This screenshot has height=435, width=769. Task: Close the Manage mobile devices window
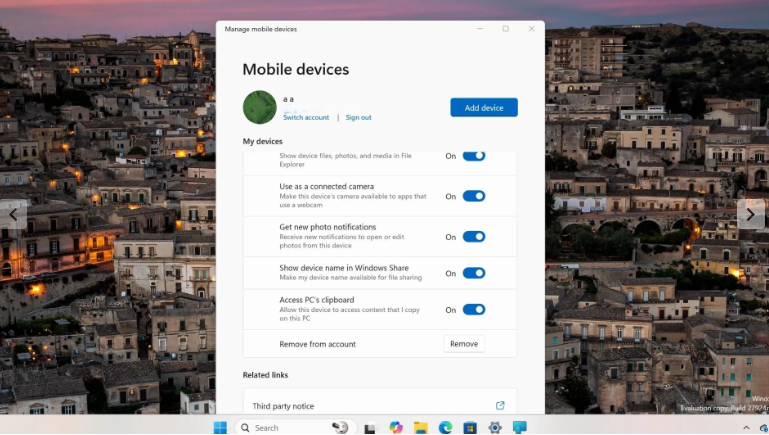[531, 28]
